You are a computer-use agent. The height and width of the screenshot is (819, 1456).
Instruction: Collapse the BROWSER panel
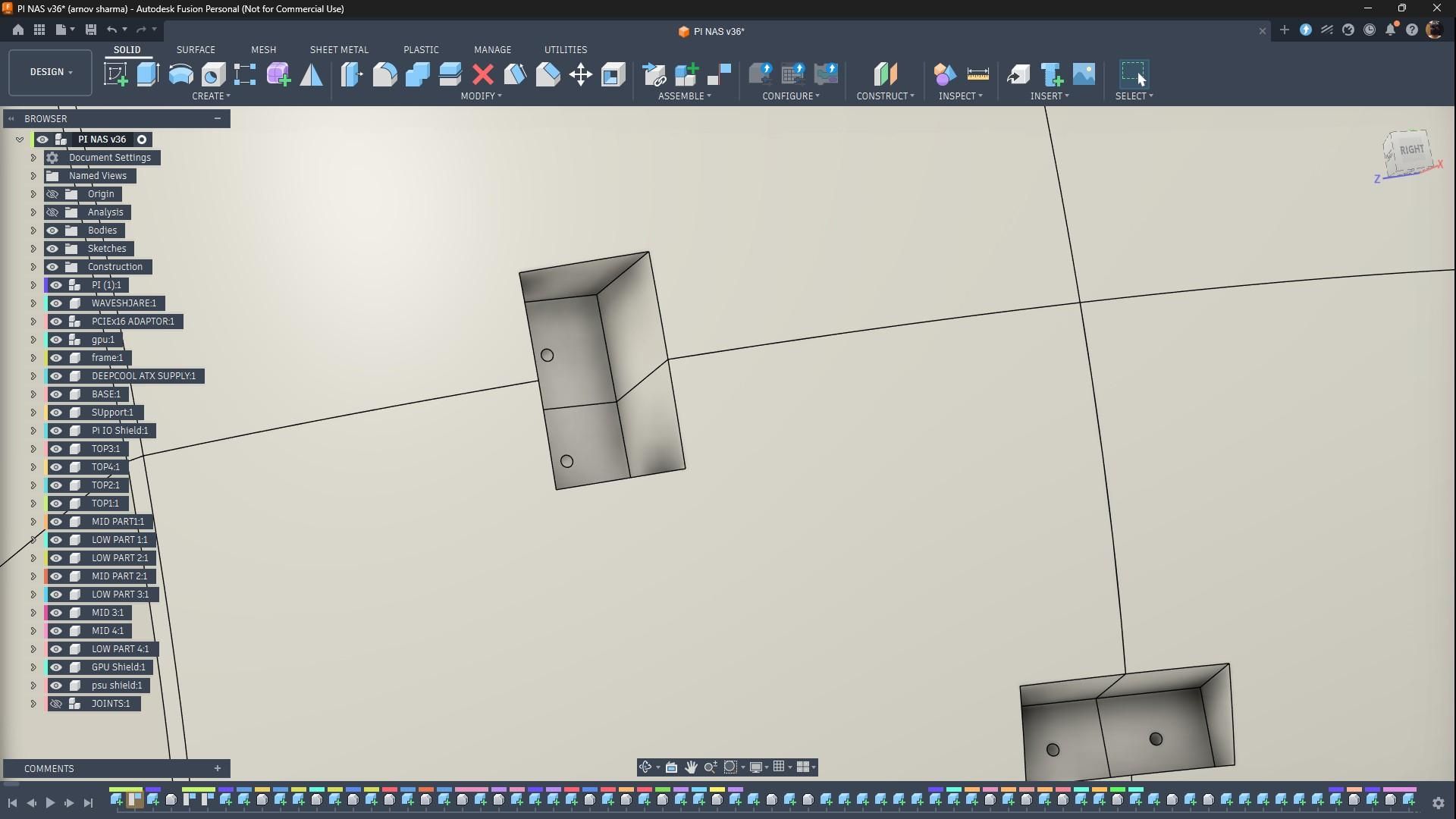point(11,119)
